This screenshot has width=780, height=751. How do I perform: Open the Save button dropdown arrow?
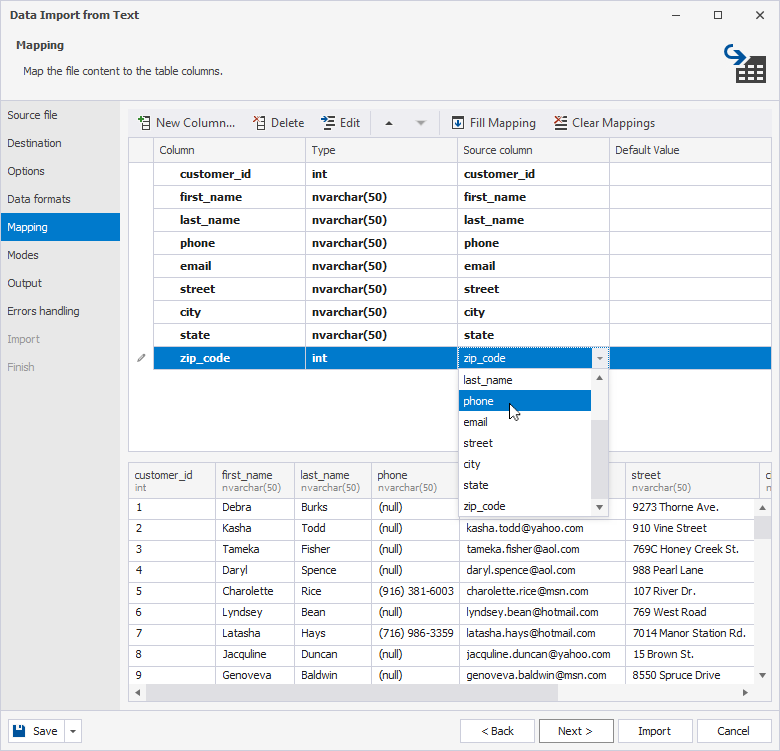(73, 731)
